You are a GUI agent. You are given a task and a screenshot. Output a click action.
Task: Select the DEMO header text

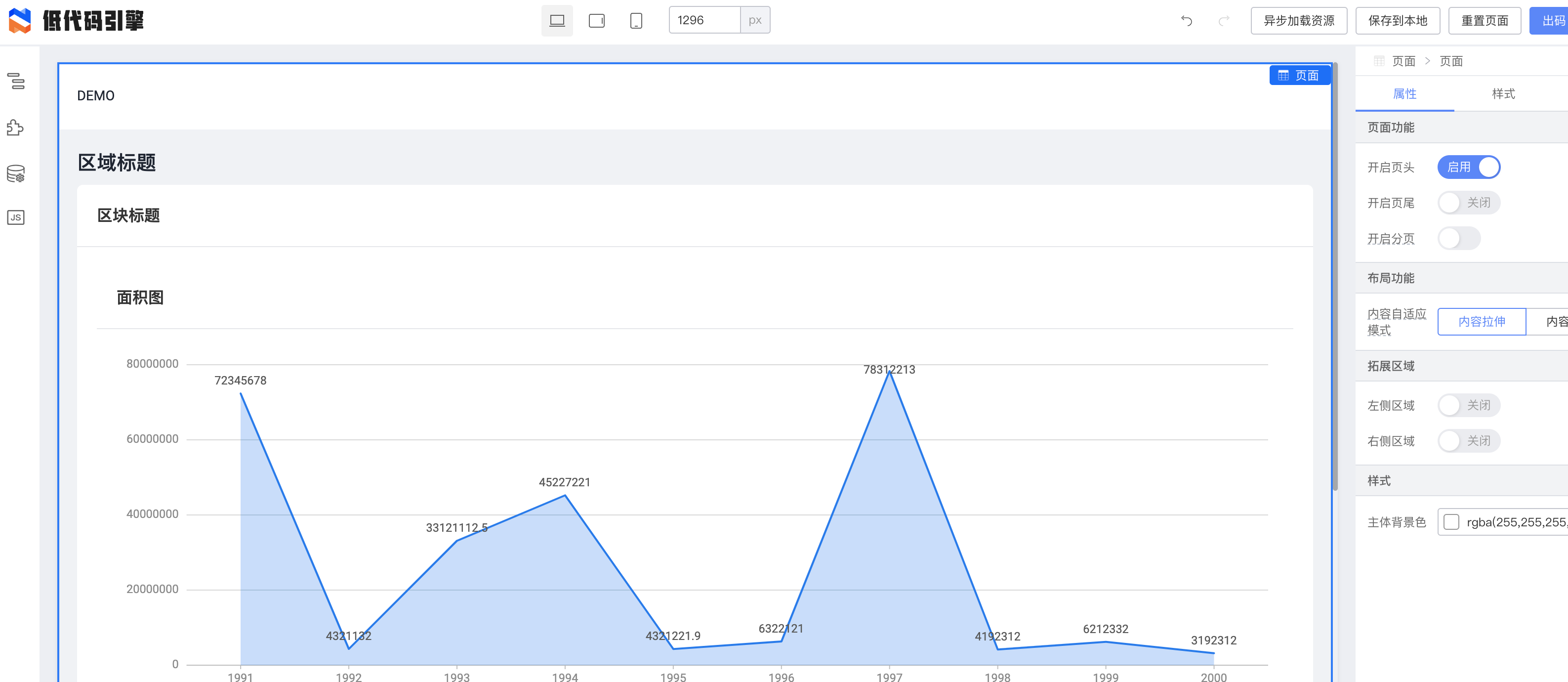pyautogui.click(x=95, y=95)
